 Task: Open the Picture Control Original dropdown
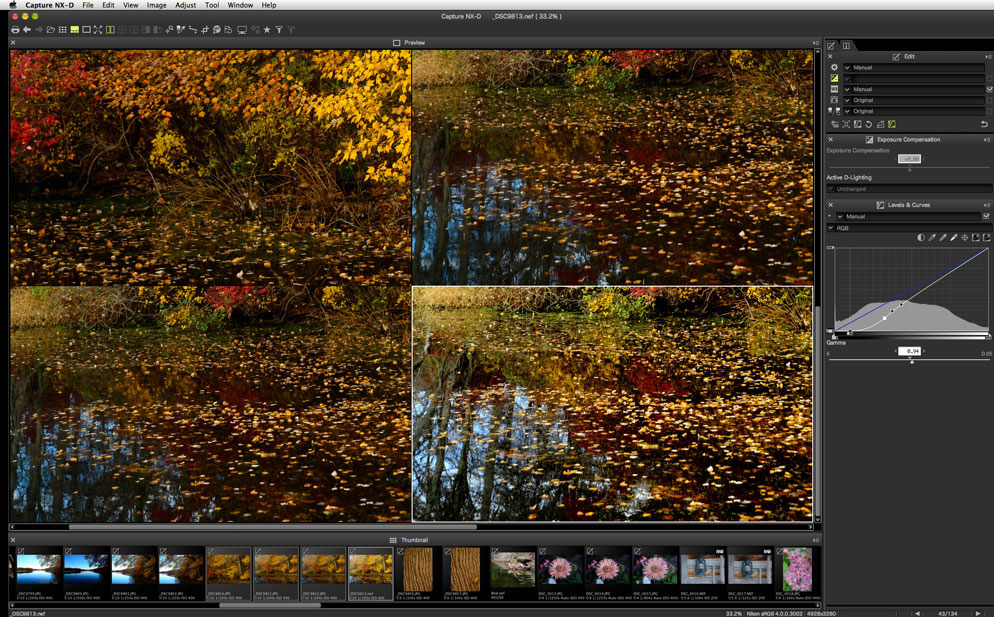913,100
